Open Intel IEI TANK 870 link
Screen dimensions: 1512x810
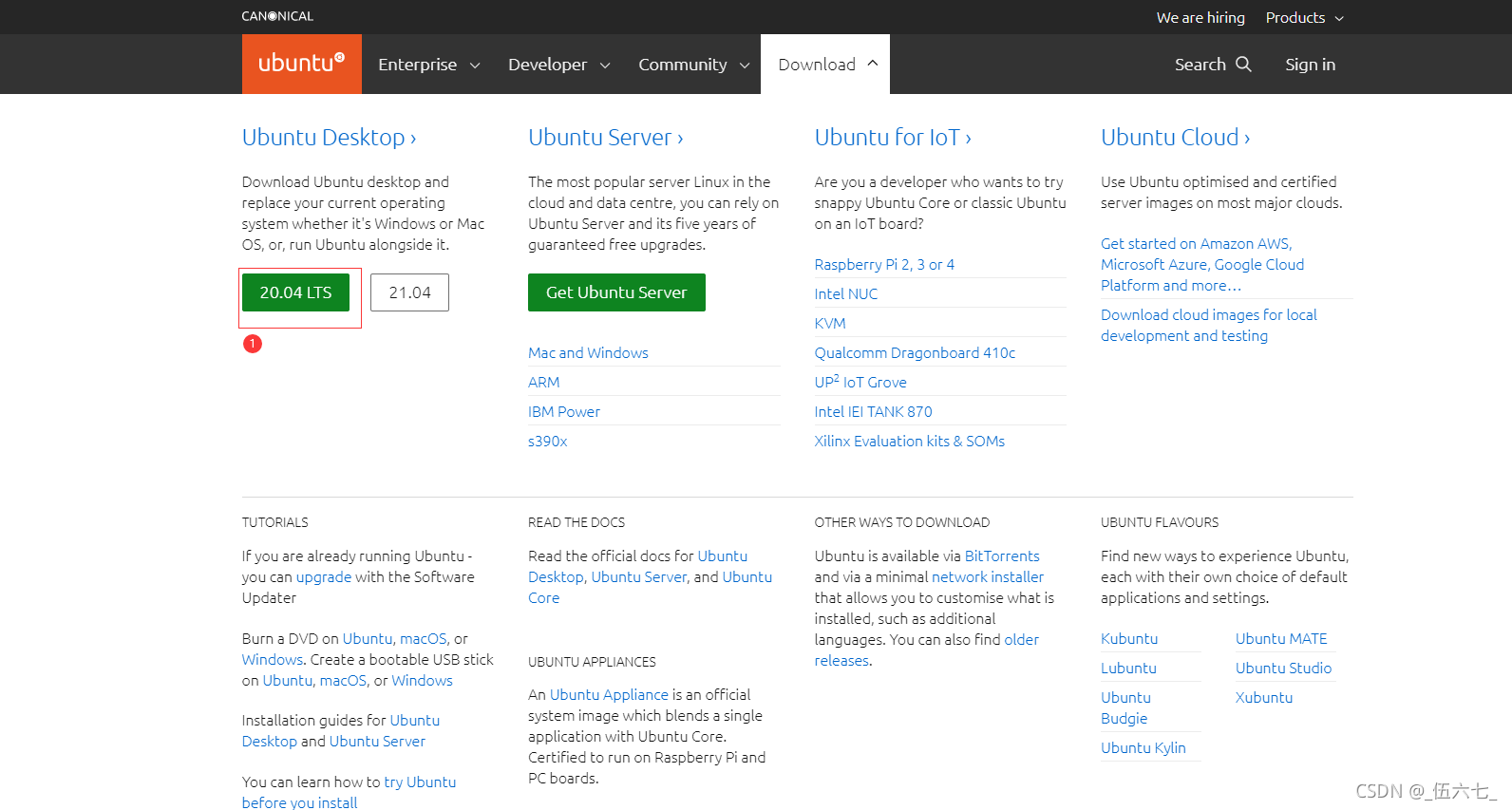(873, 411)
